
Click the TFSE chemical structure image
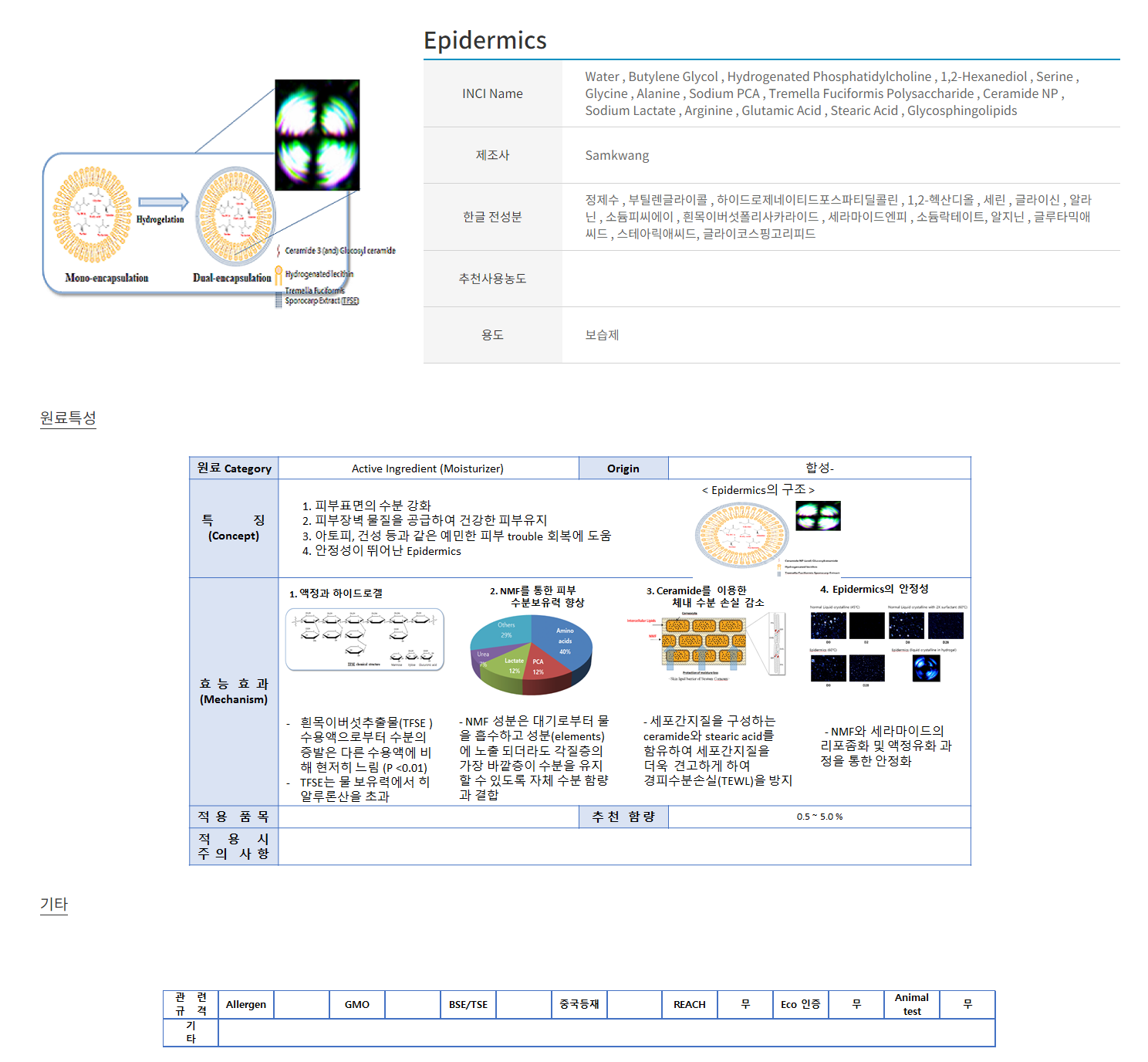365,639
